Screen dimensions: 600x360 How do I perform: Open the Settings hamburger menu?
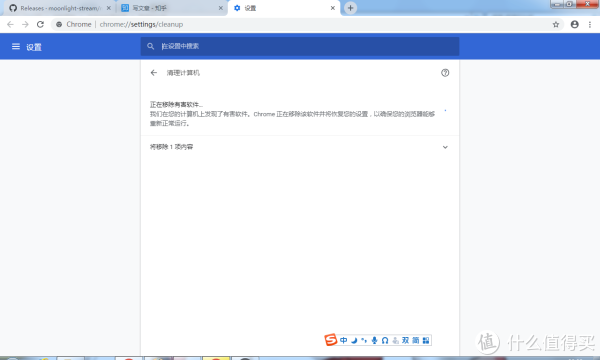tap(16, 47)
